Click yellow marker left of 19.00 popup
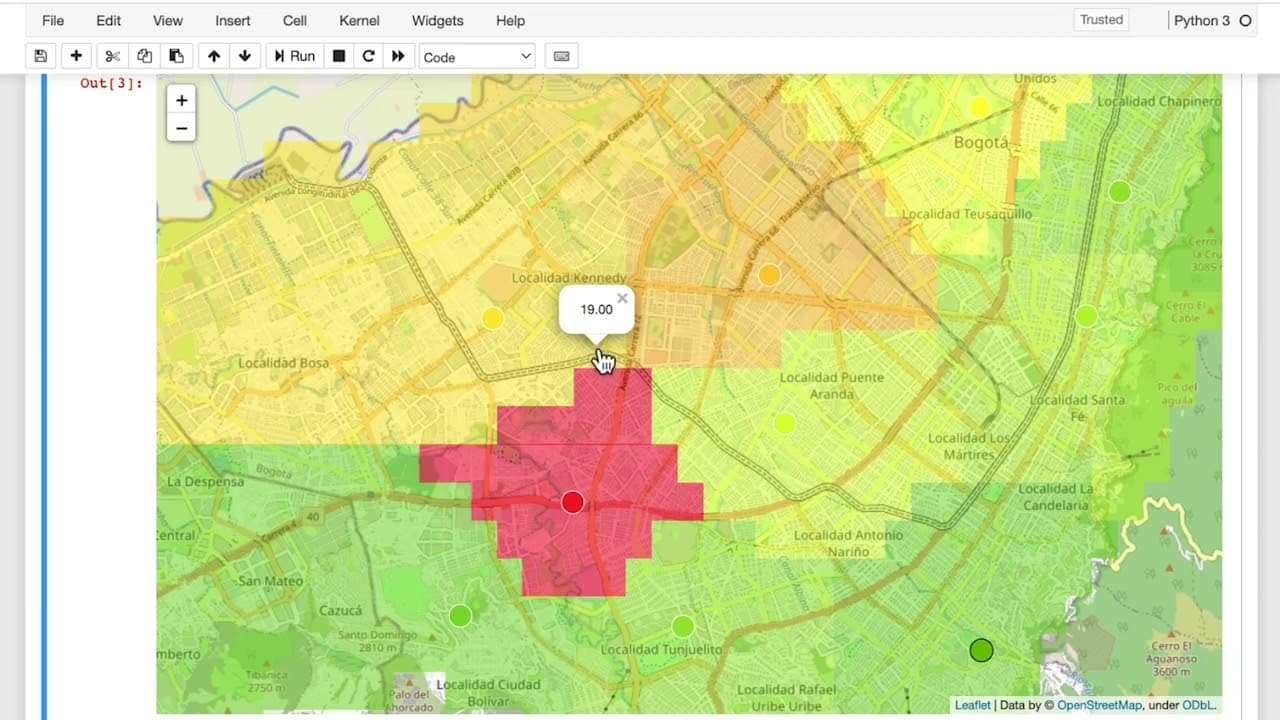 click(493, 319)
